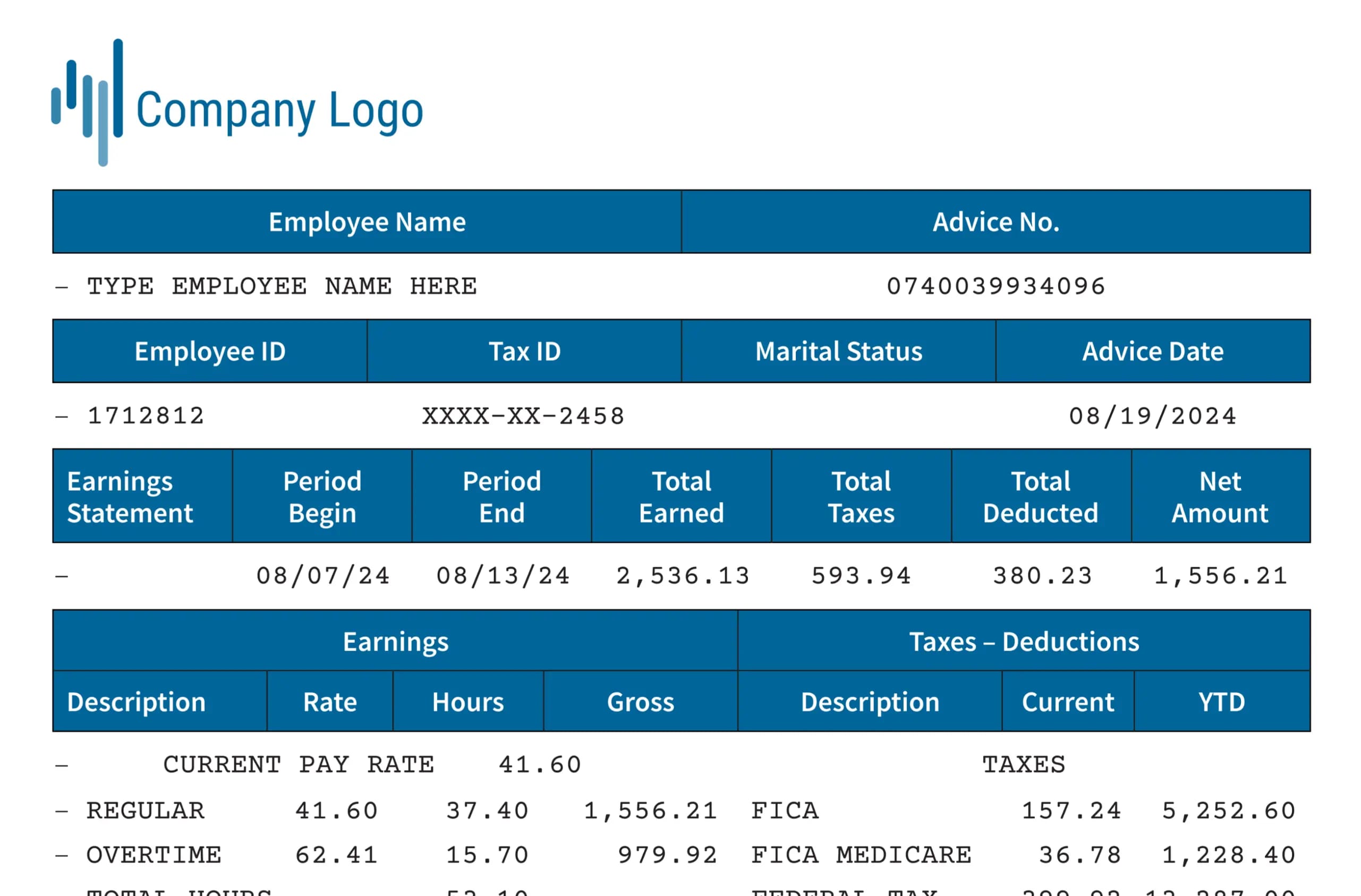Image resolution: width=1361 pixels, height=896 pixels.
Task: Click tax ID value XXXX-XX-2458
Action: point(523,416)
